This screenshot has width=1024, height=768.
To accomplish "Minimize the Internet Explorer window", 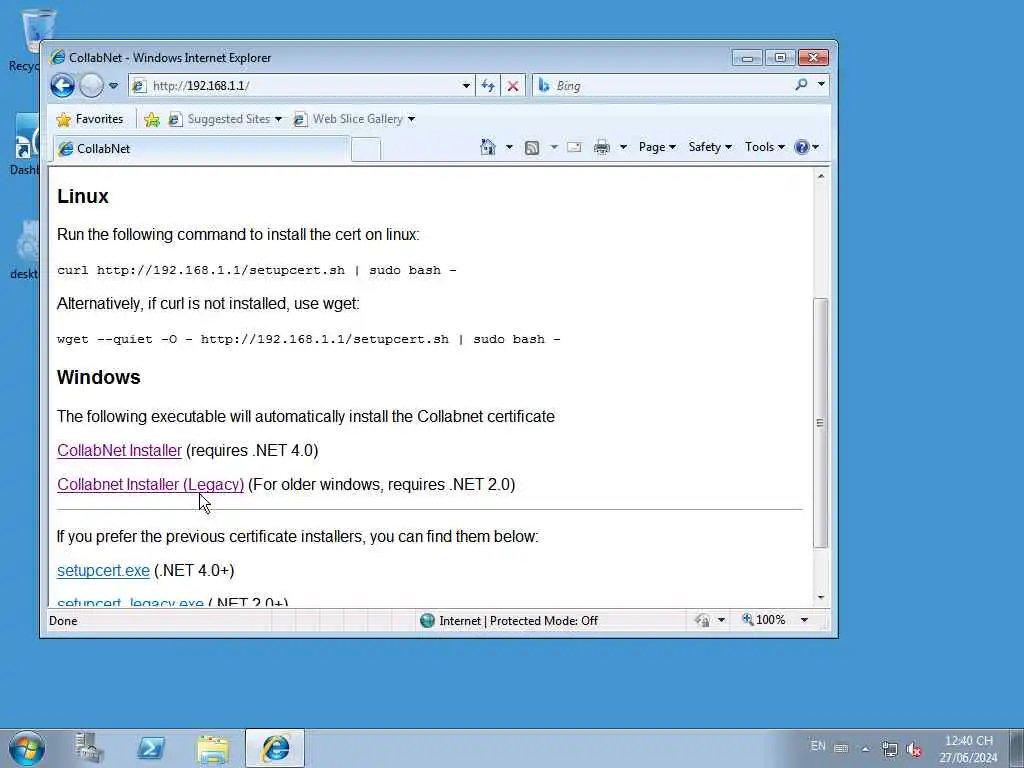I will (x=747, y=58).
